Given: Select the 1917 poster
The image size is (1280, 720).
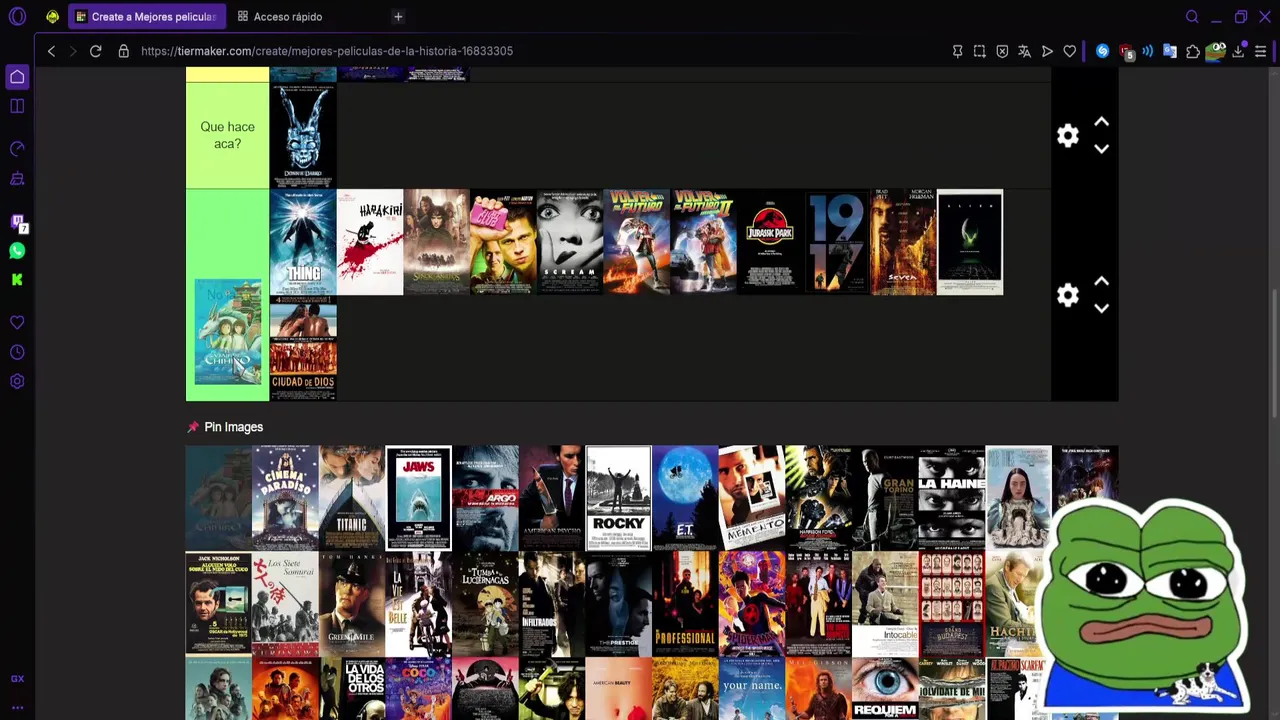Looking at the screenshot, I should 837,242.
